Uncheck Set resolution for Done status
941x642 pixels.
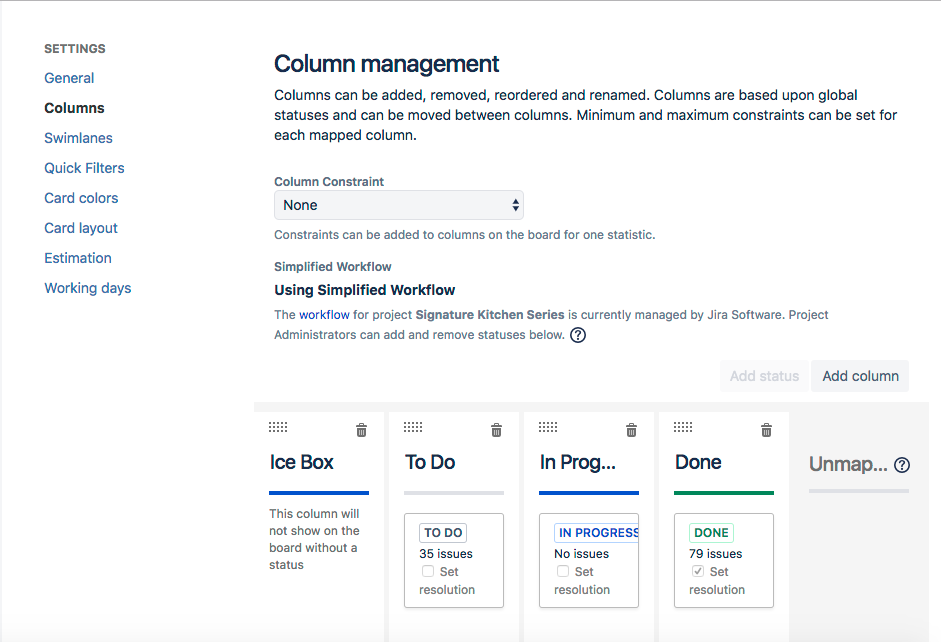tap(698, 572)
